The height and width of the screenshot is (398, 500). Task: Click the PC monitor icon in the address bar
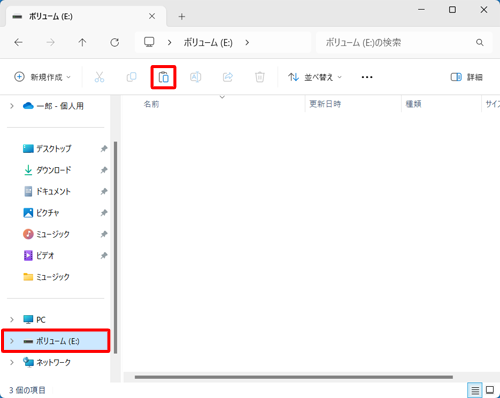click(149, 42)
